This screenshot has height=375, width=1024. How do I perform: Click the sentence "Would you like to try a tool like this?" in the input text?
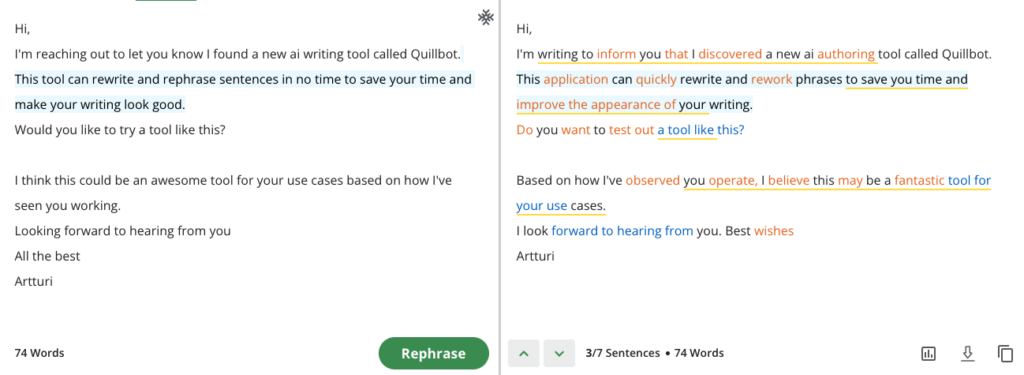[x=120, y=130]
